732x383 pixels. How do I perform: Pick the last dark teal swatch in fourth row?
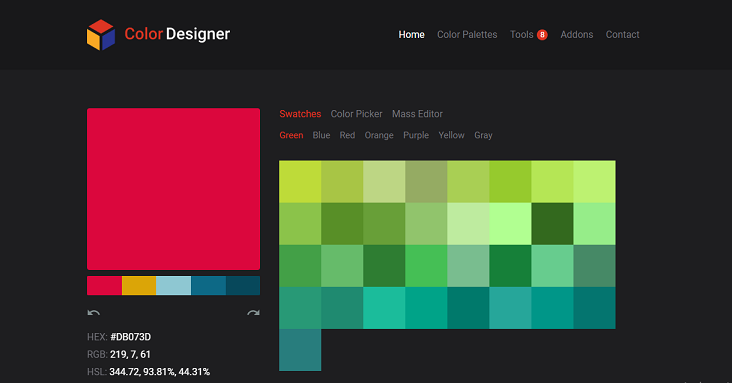click(x=594, y=308)
